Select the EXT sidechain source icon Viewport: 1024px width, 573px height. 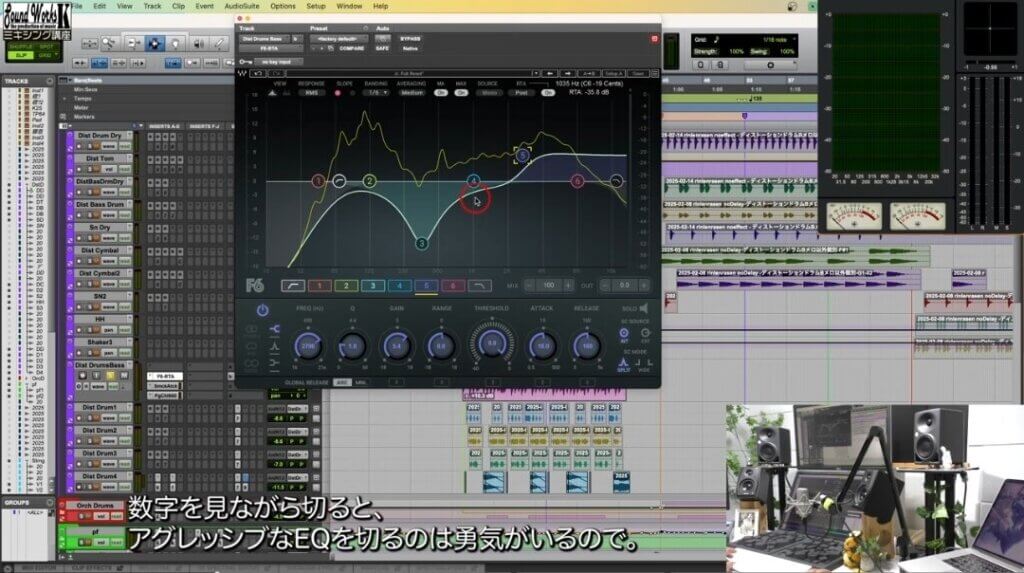tap(645, 335)
